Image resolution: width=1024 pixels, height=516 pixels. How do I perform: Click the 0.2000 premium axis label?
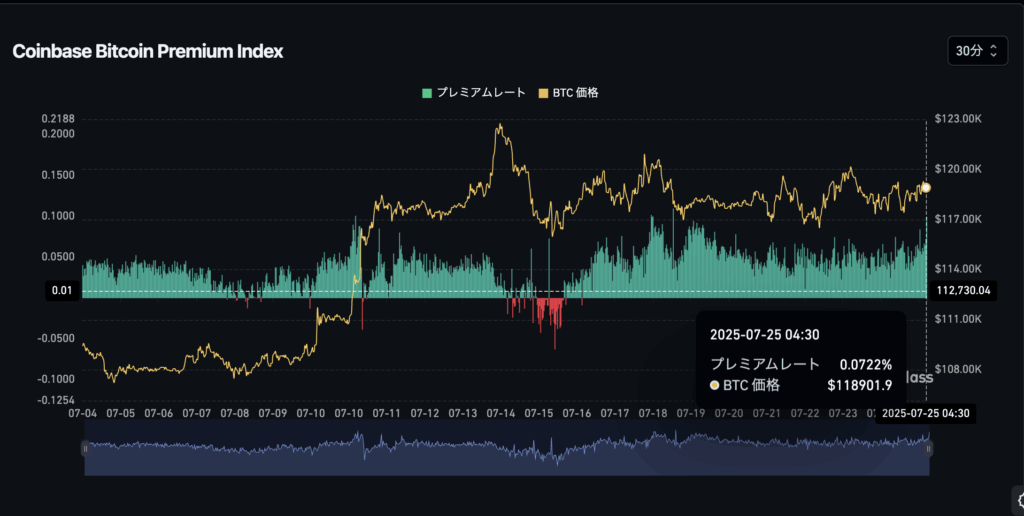pos(58,134)
